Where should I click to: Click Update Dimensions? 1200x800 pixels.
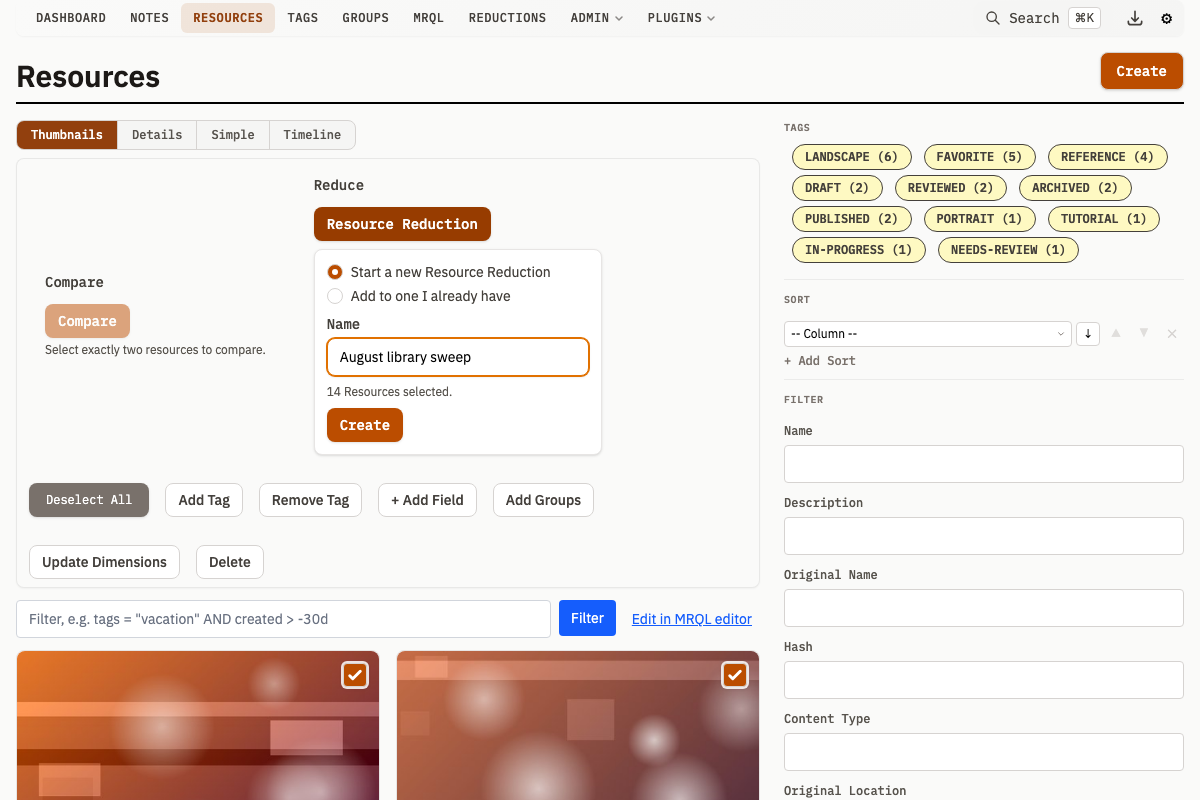(x=104, y=562)
